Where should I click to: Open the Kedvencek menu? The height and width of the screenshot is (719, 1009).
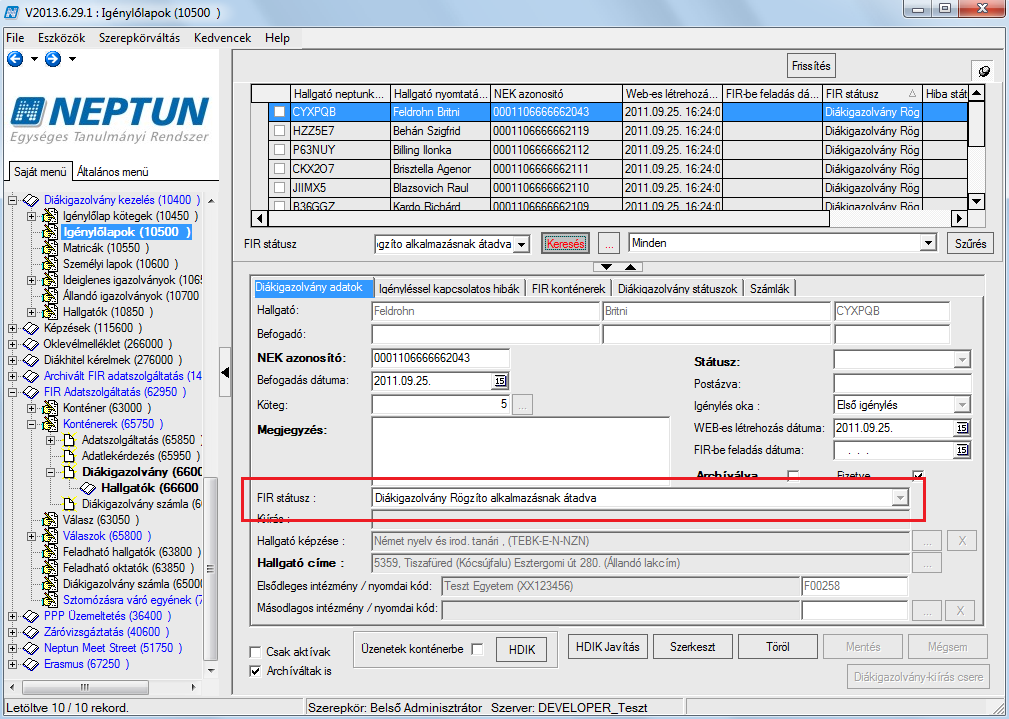[x=223, y=38]
